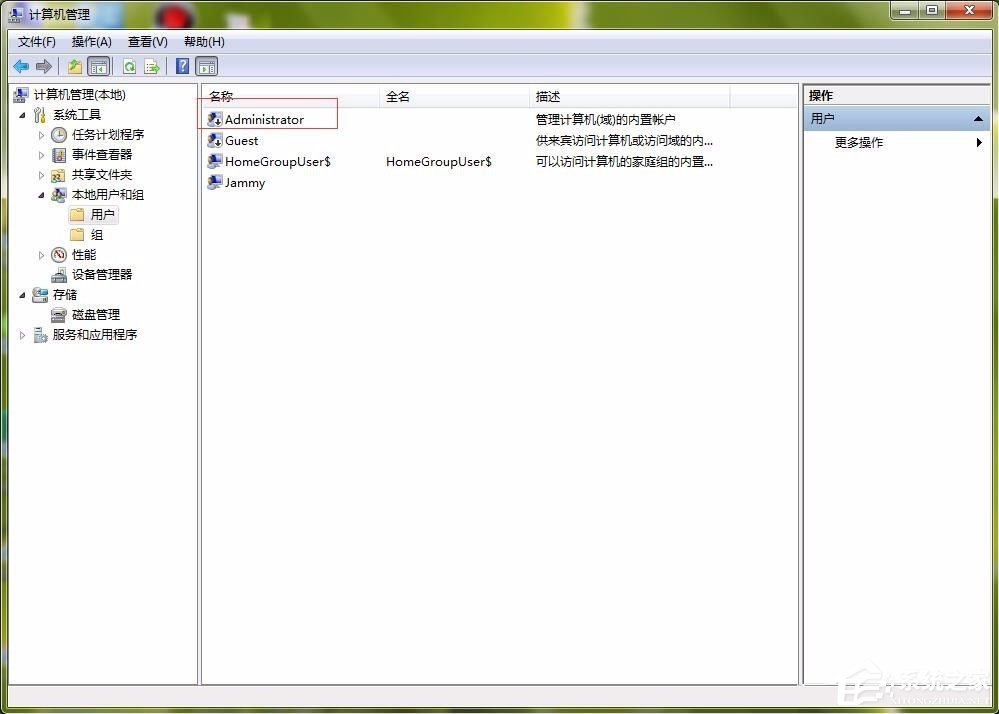This screenshot has width=999, height=714.
Task: Open the 更多操作 submenu arrow
Action: [x=978, y=142]
